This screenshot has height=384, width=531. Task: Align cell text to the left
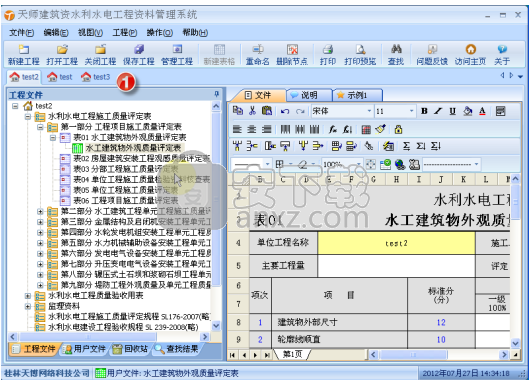pos(237,129)
